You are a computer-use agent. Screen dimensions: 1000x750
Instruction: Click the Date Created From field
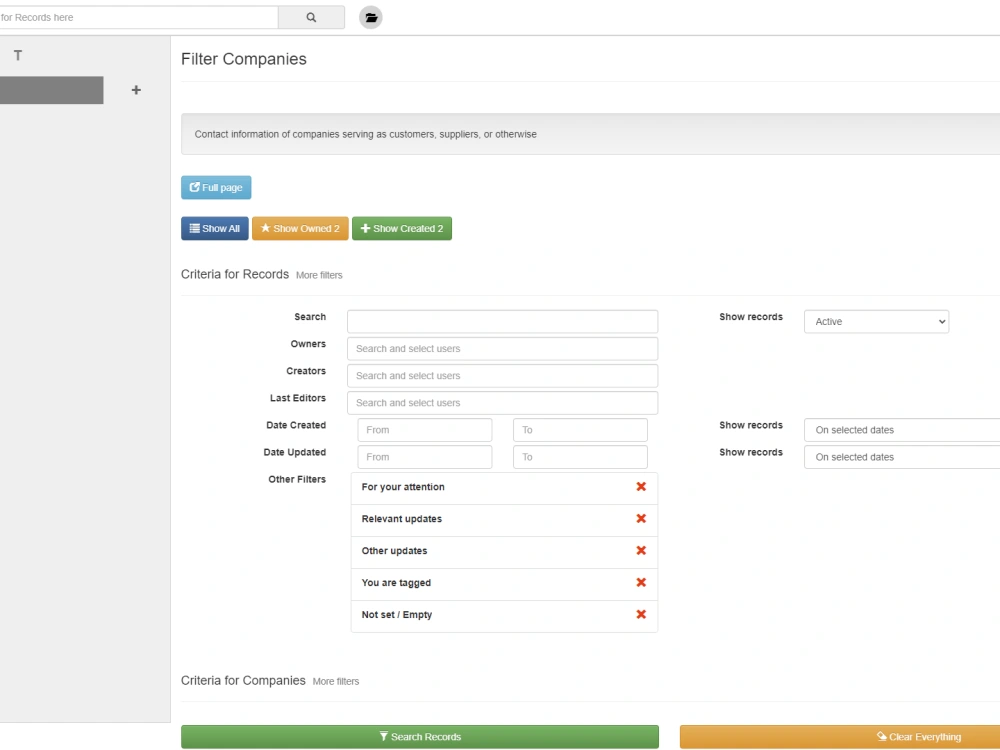(x=425, y=430)
